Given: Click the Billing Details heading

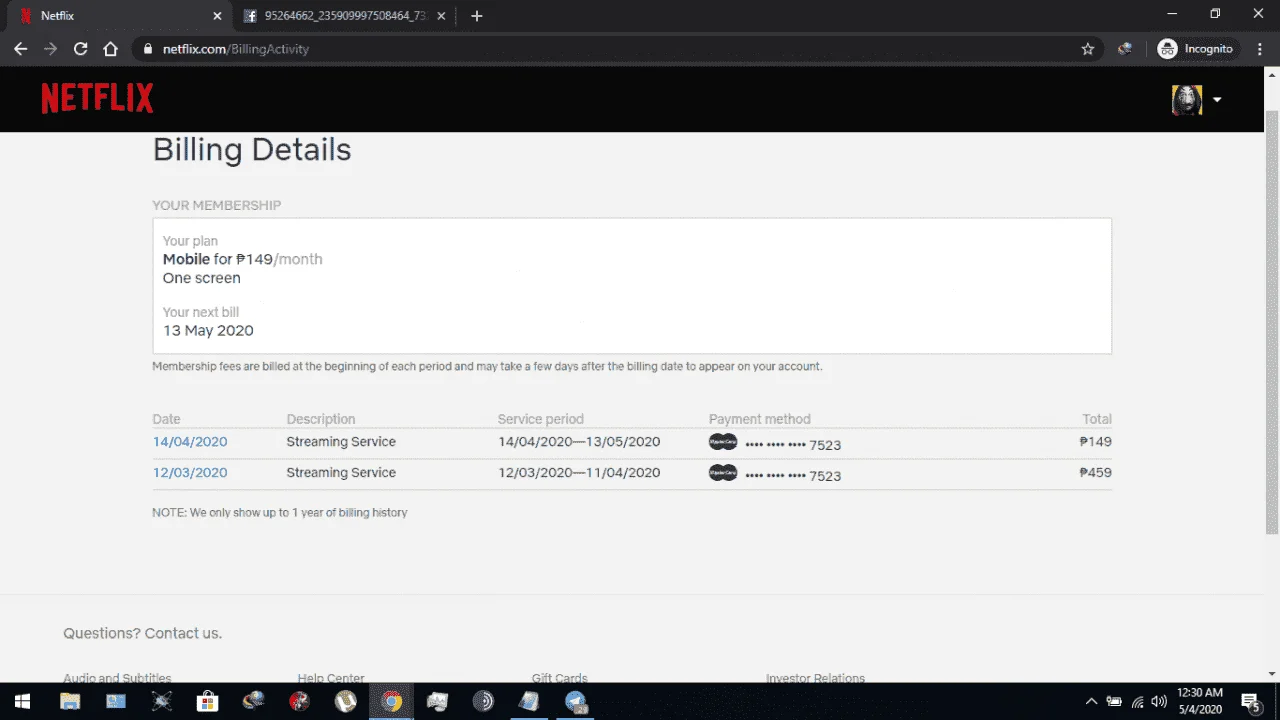Looking at the screenshot, I should click(x=252, y=150).
